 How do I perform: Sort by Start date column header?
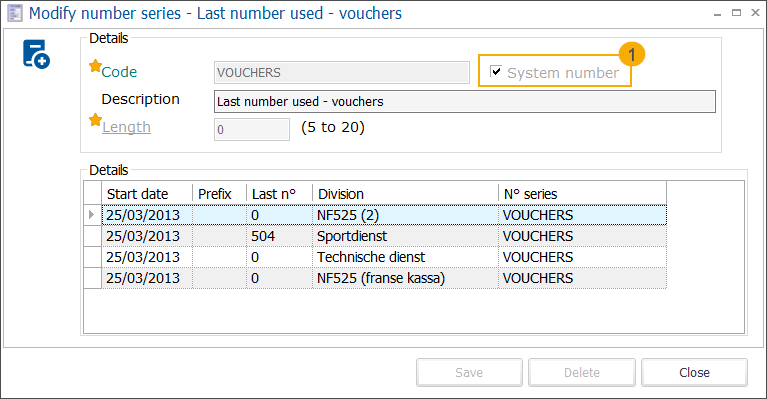147,194
